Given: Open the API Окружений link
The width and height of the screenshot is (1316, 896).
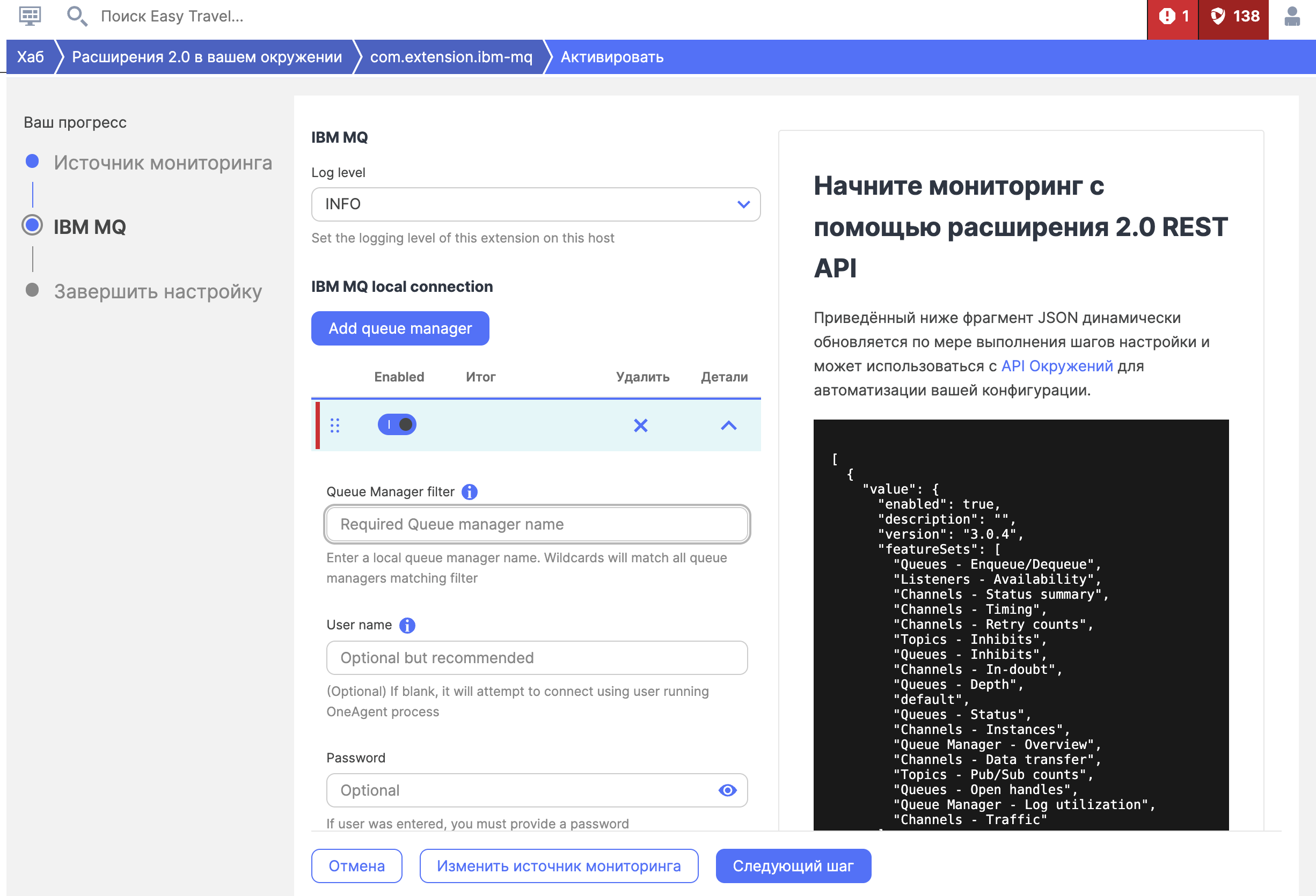Looking at the screenshot, I should point(1057,366).
